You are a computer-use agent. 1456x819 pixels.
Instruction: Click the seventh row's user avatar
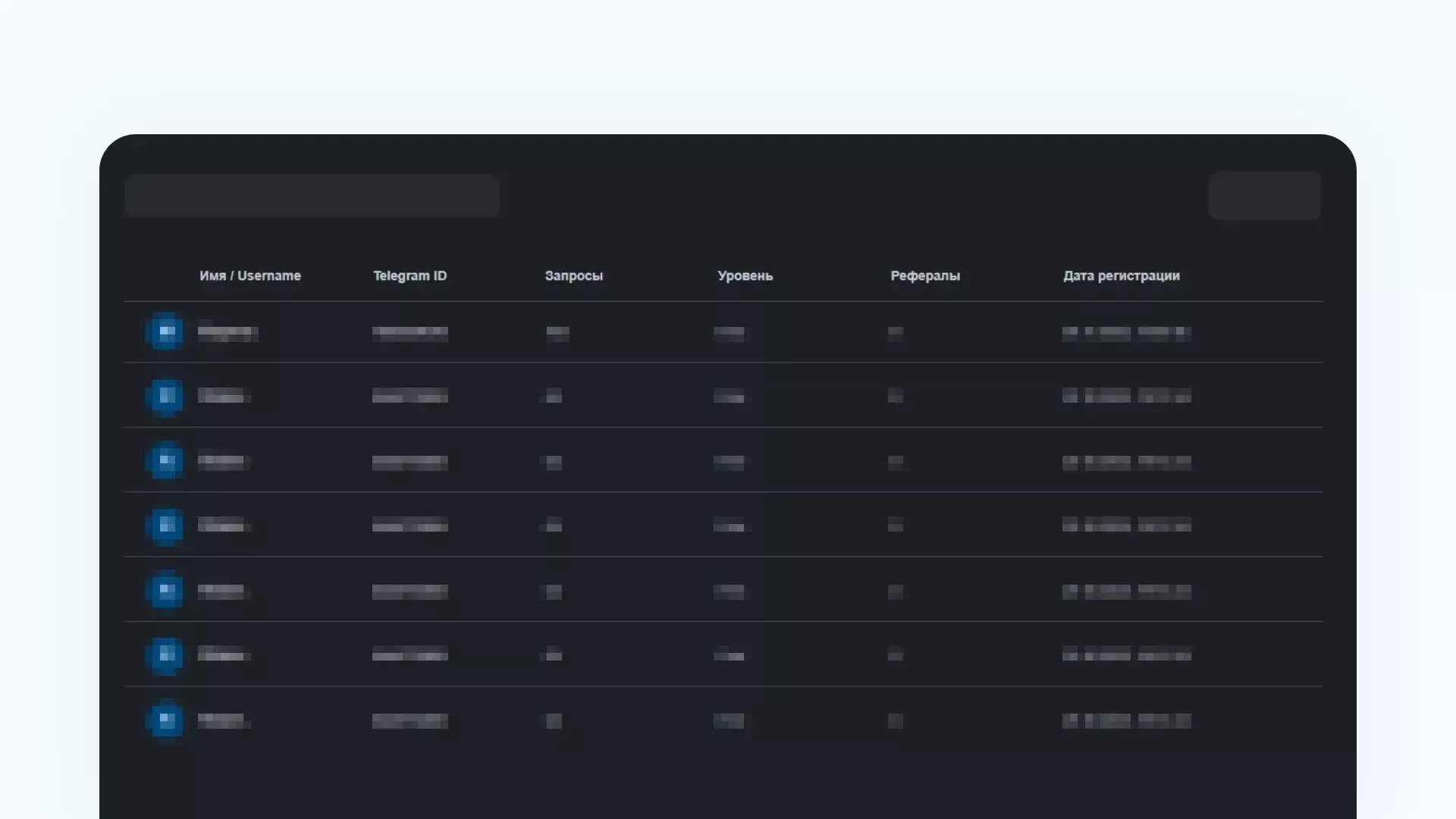(x=165, y=720)
